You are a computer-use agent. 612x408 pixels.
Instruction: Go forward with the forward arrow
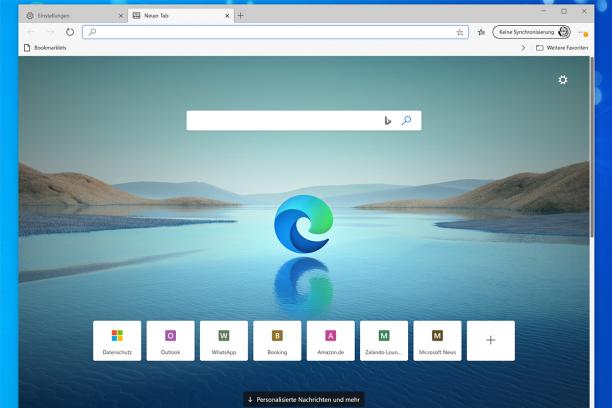(51, 32)
